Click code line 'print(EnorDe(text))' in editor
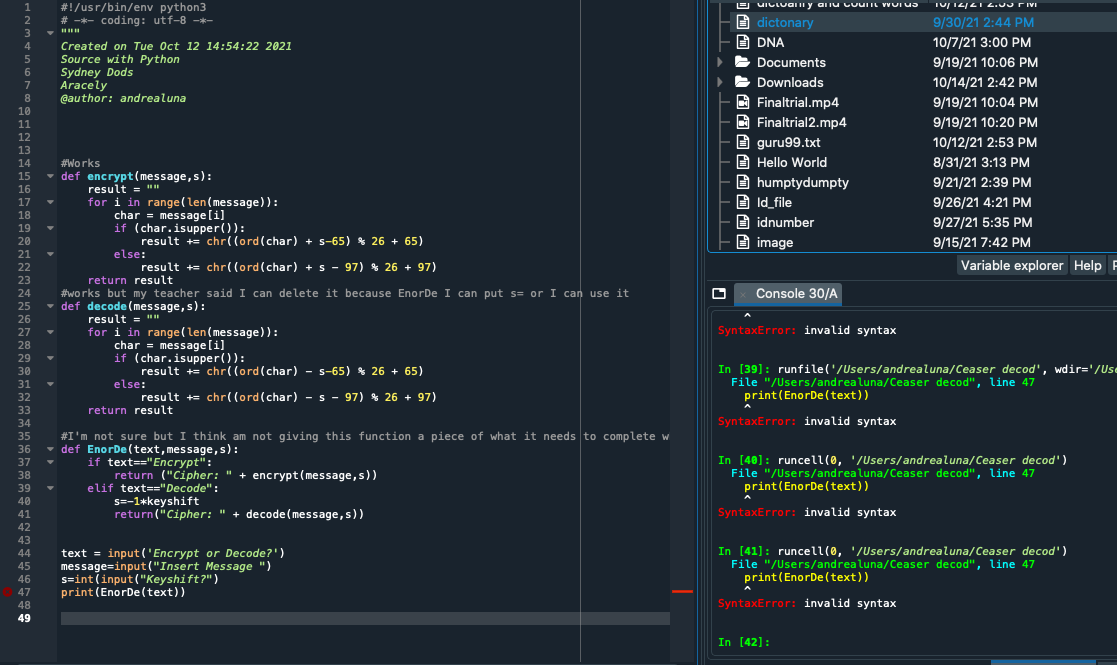 point(123,592)
